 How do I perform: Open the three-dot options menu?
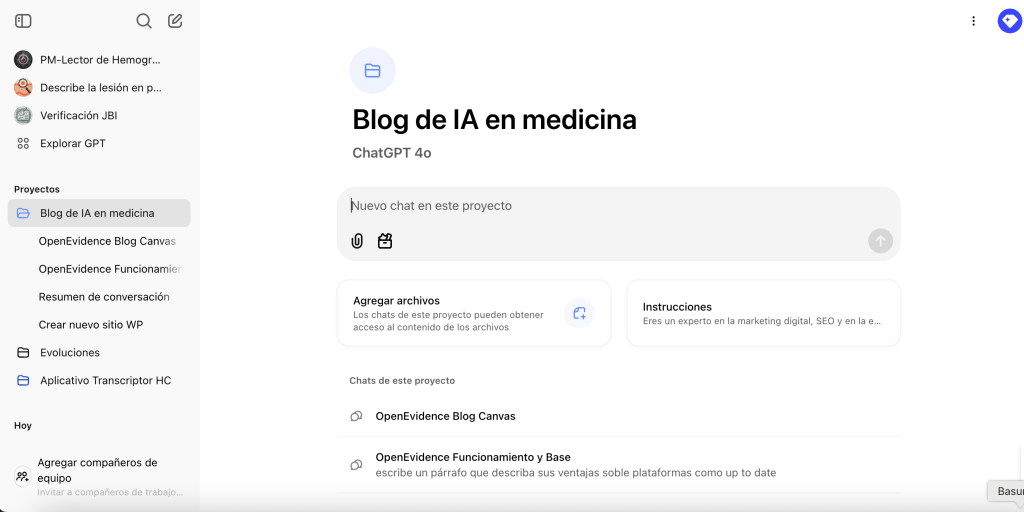pyautogui.click(x=973, y=21)
